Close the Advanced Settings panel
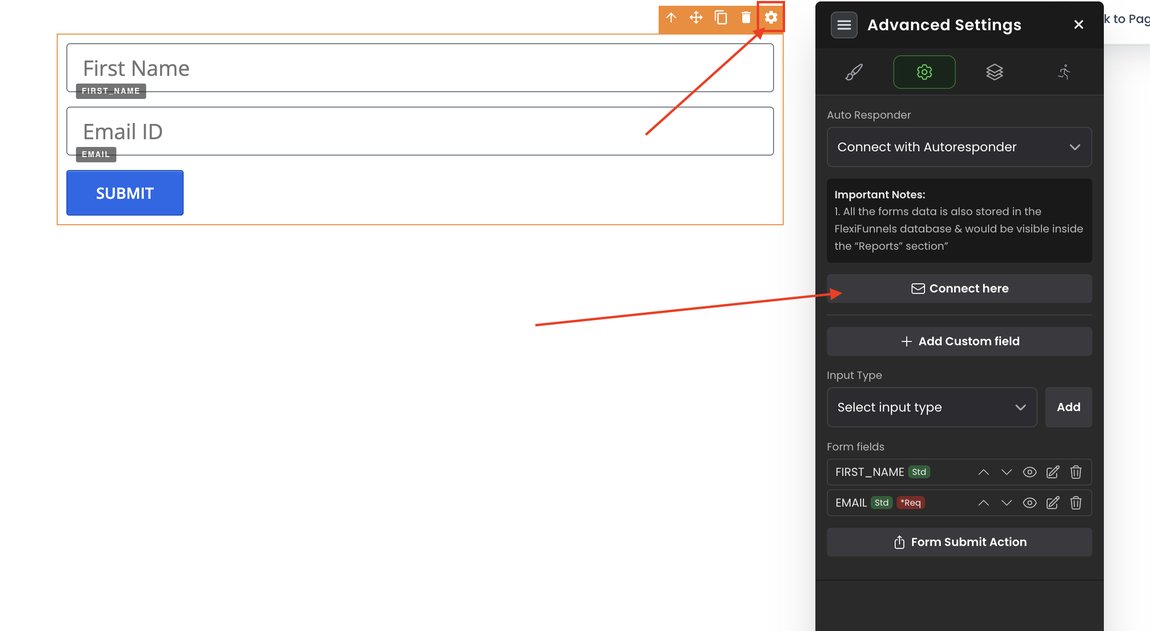1150x631 pixels. [1078, 25]
